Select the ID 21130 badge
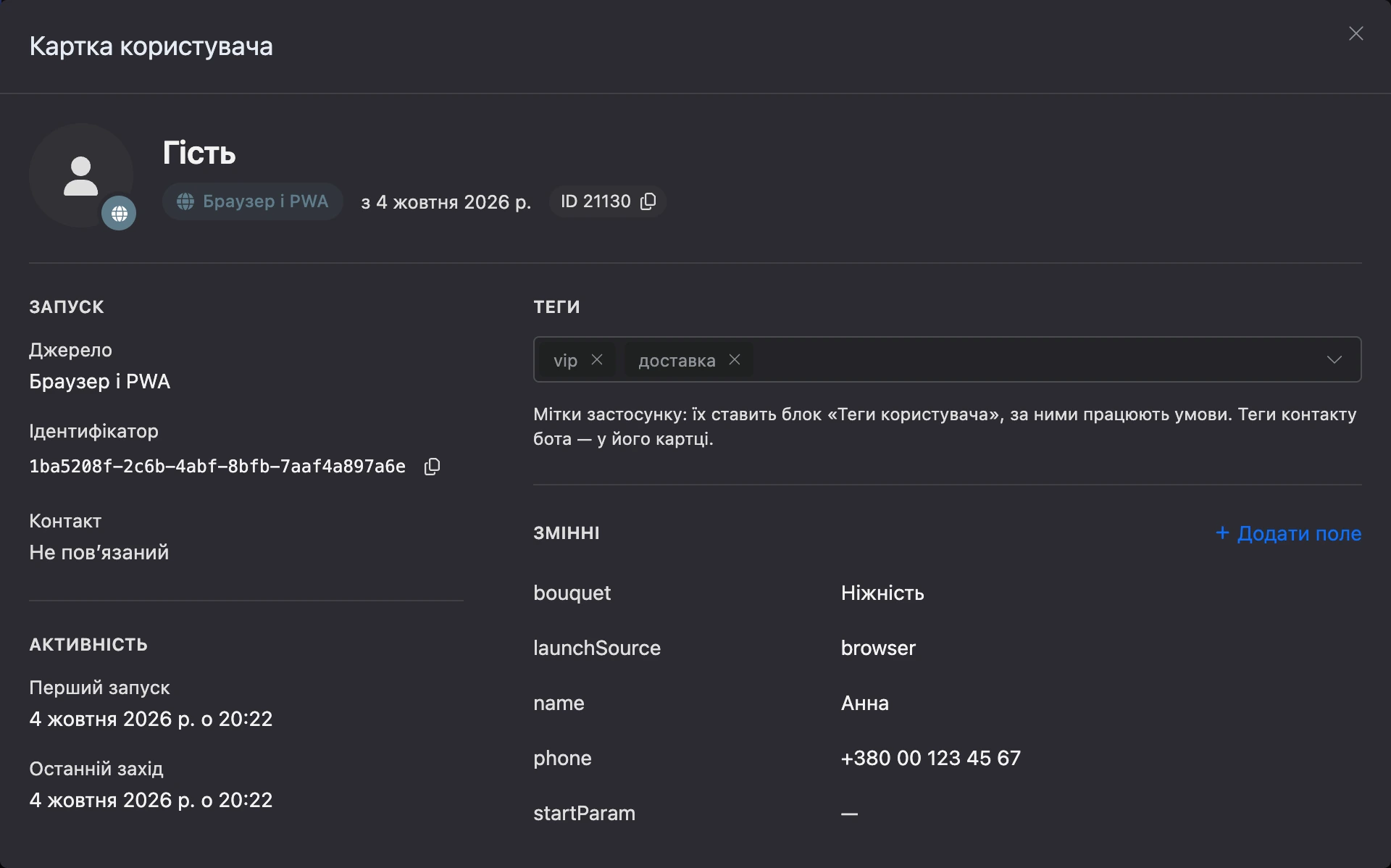The height and width of the screenshot is (868, 1391). point(607,201)
